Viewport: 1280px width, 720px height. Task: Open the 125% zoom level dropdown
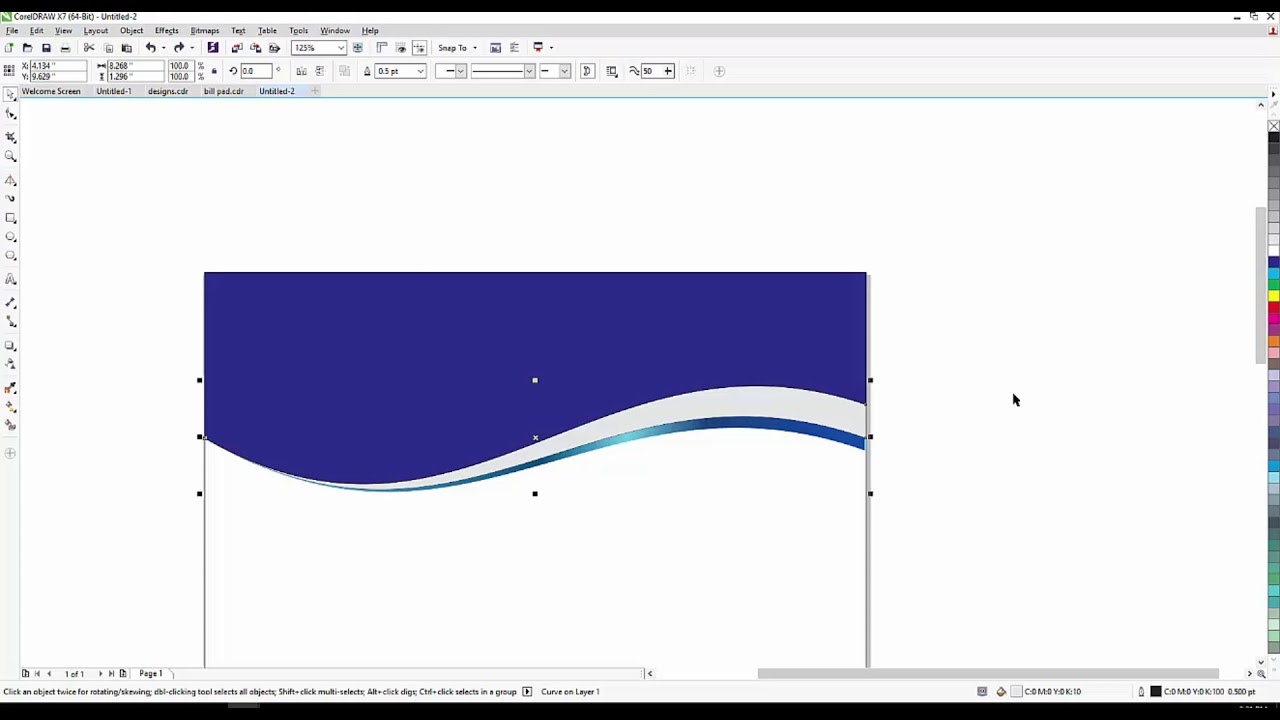[x=341, y=48]
